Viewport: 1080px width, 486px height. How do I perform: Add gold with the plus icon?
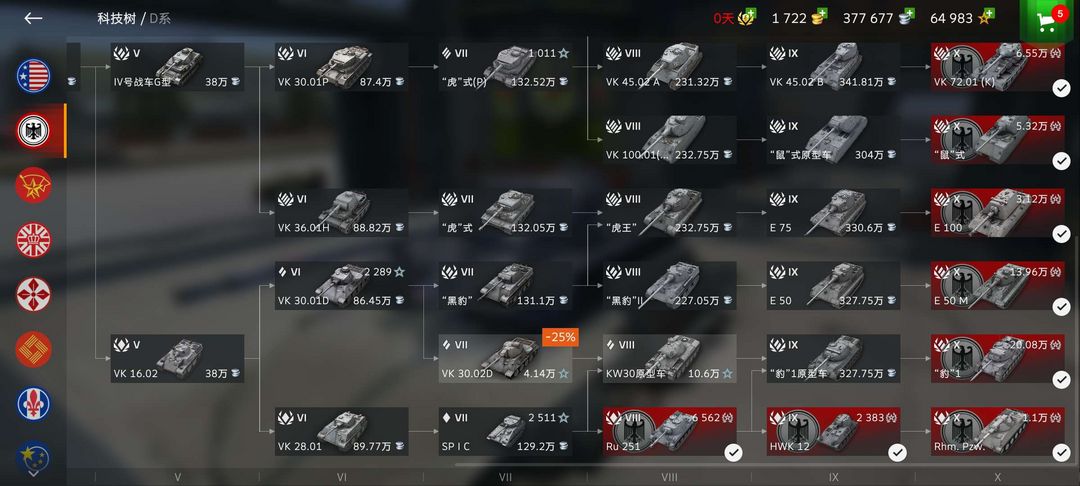click(822, 14)
